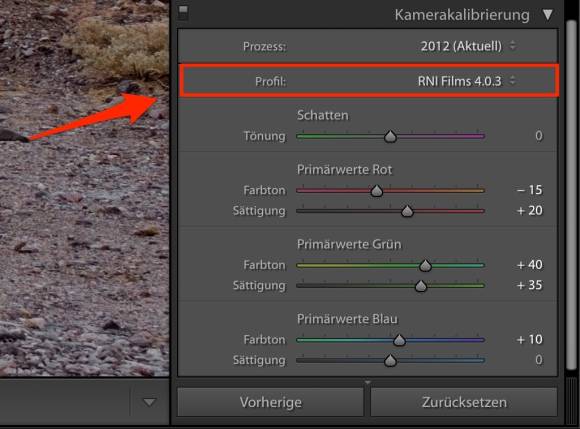Click the Schatten Tönung slider handle
This screenshot has height=429, width=580.
[390, 136]
